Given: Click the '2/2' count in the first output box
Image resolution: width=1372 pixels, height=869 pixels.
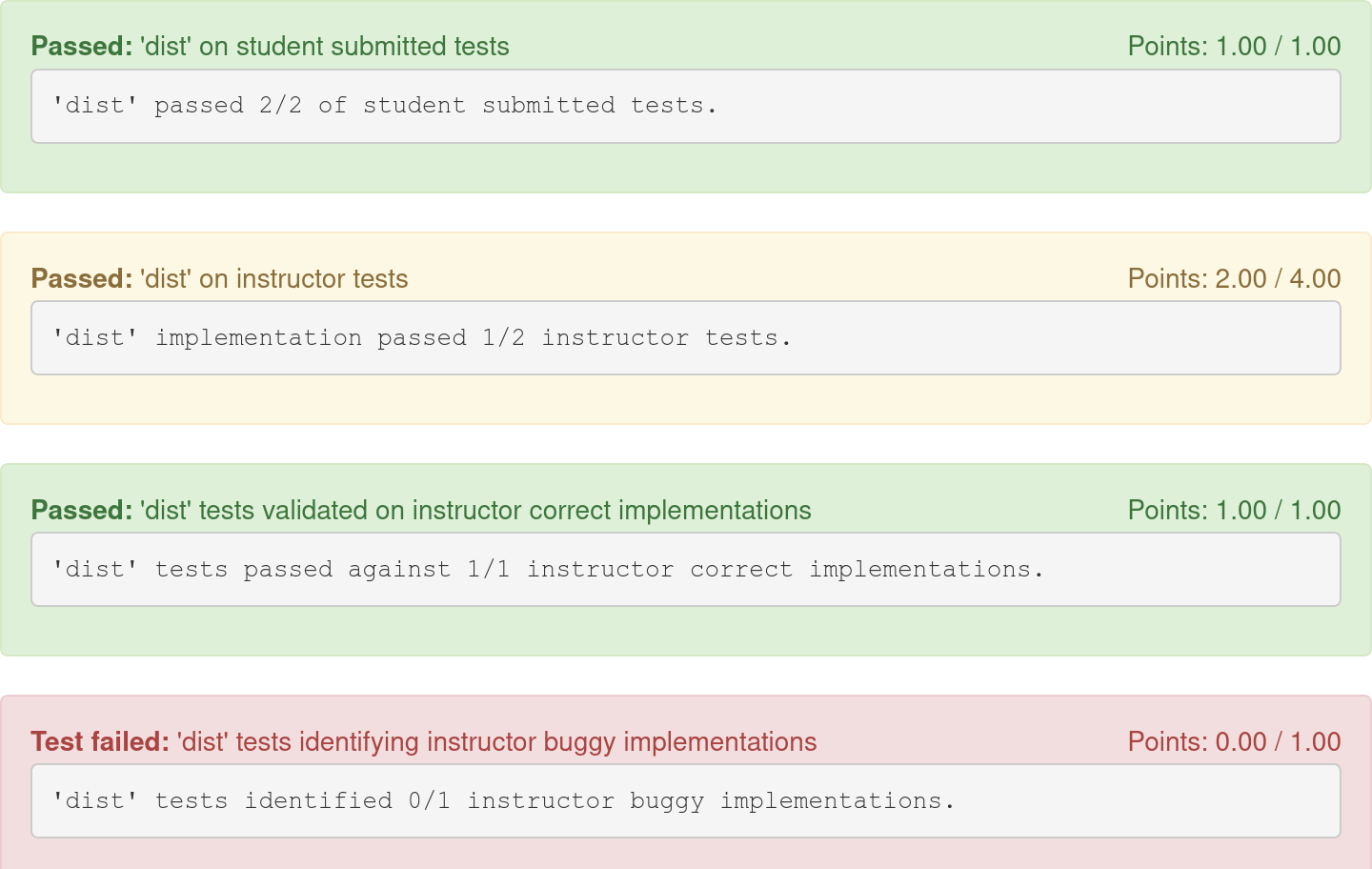Looking at the screenshot, I should point(280,106).
